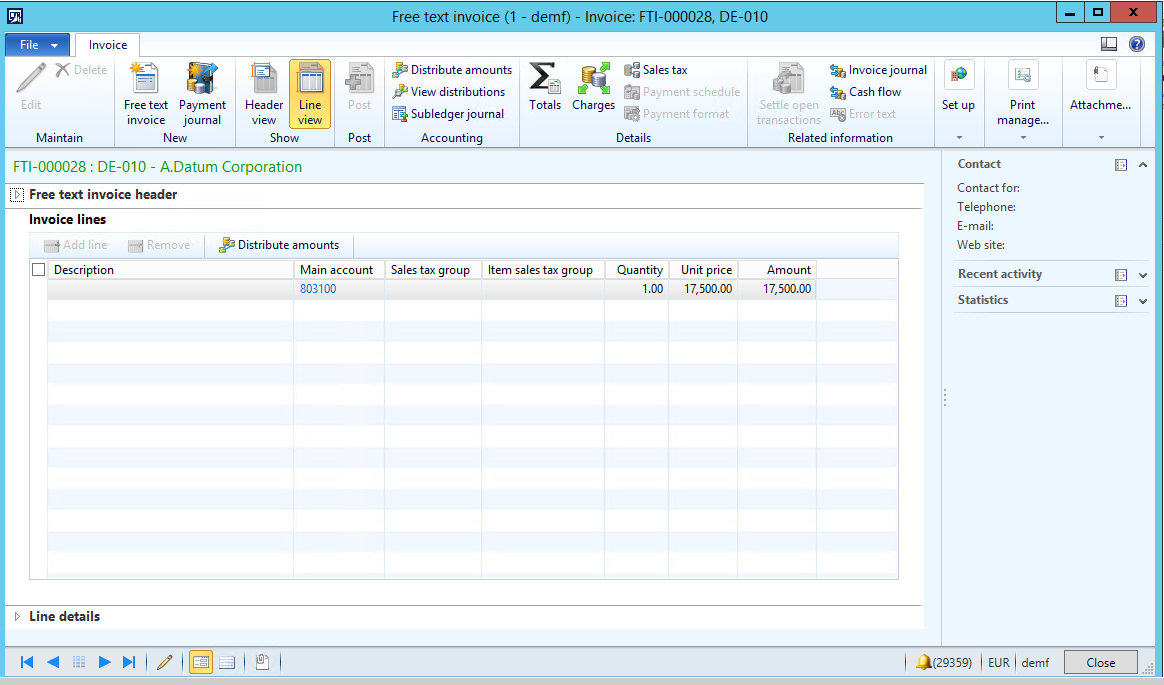Click the Unit price cell 17,500.00
Viewport: 1164px width, 685px height.
click(707, 289)
